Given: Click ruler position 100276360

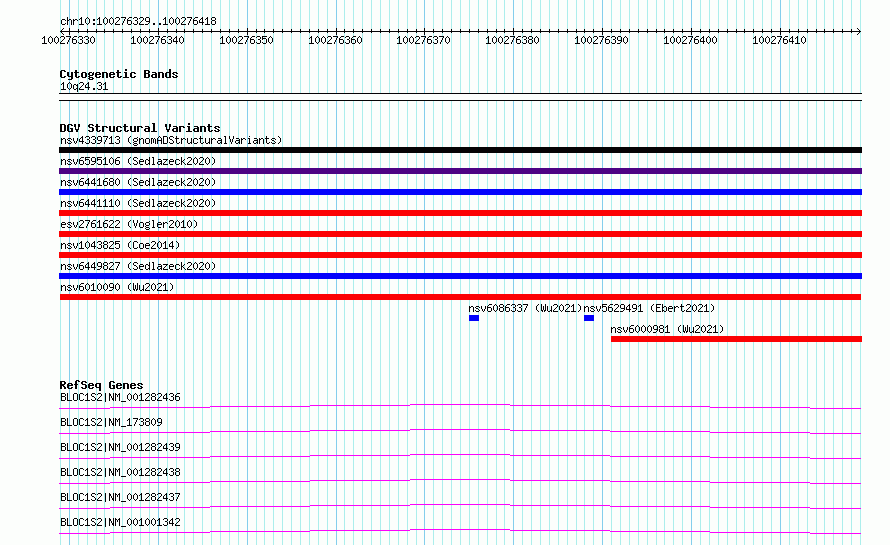Looking at the screenshot, I should pos(335,40).
